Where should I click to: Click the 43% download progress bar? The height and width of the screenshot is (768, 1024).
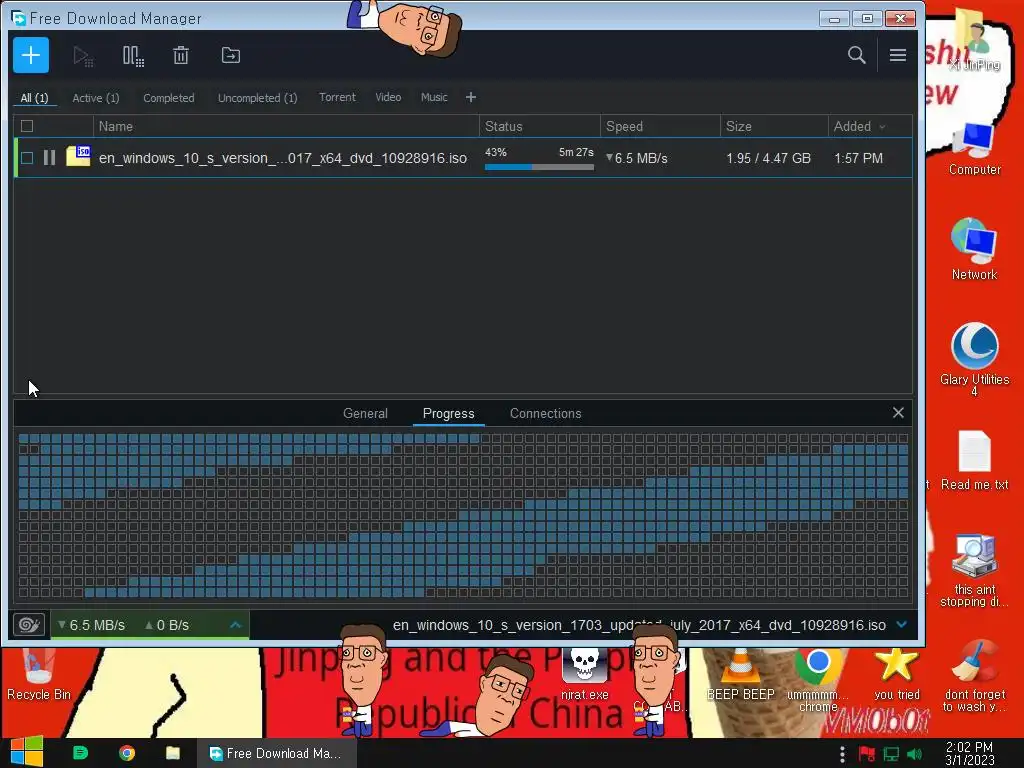pyautogui.click(x=539, y=167)
